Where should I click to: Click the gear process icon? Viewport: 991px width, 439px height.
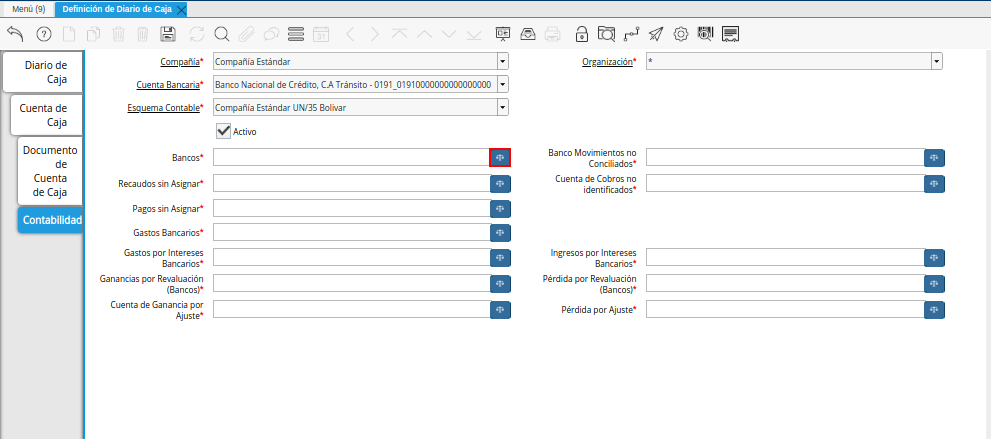(681, 34)
